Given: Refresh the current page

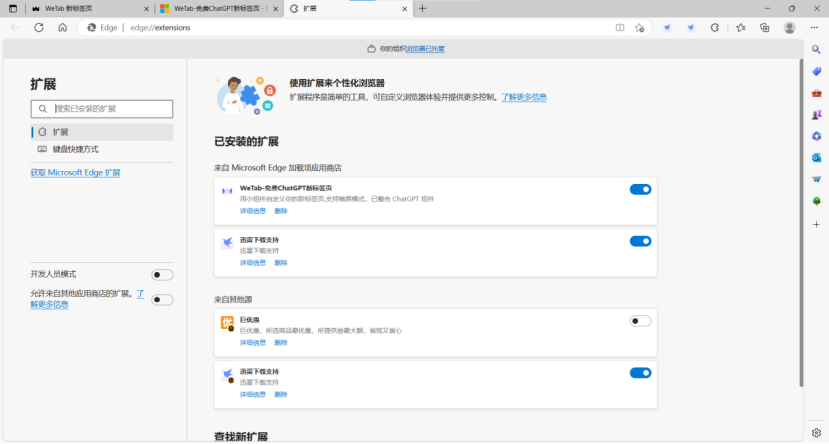Looking at the screenshot, I should pos(39,27).
